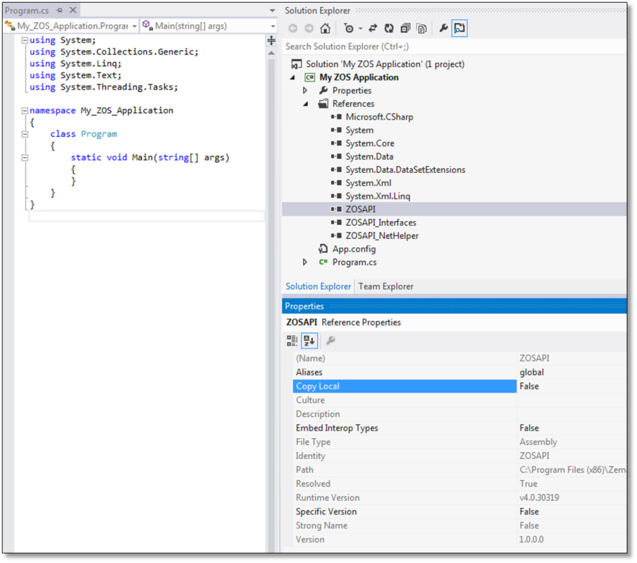Open the document list dropdown arrow
637x563 pixels.
(x=273, y=11)
